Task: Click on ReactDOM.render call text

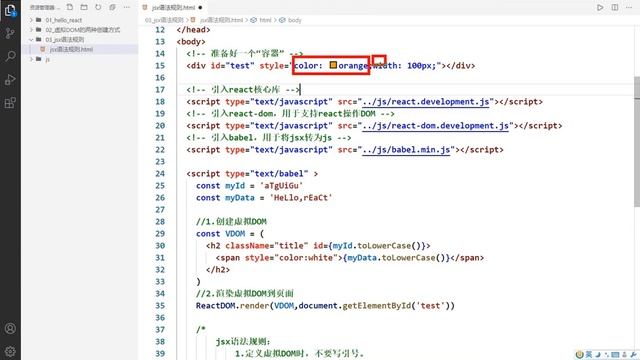Action: point(233,306)
